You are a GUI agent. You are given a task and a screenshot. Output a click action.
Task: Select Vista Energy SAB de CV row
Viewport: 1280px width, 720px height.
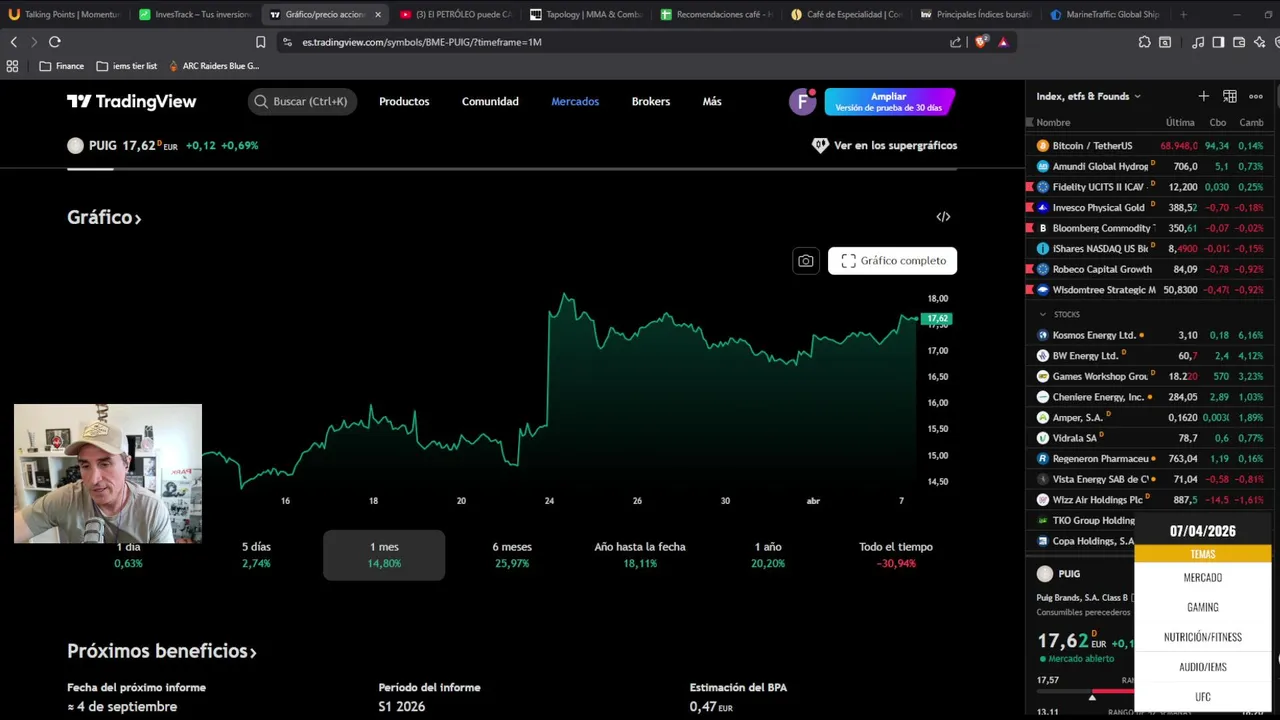(1149, 479)
